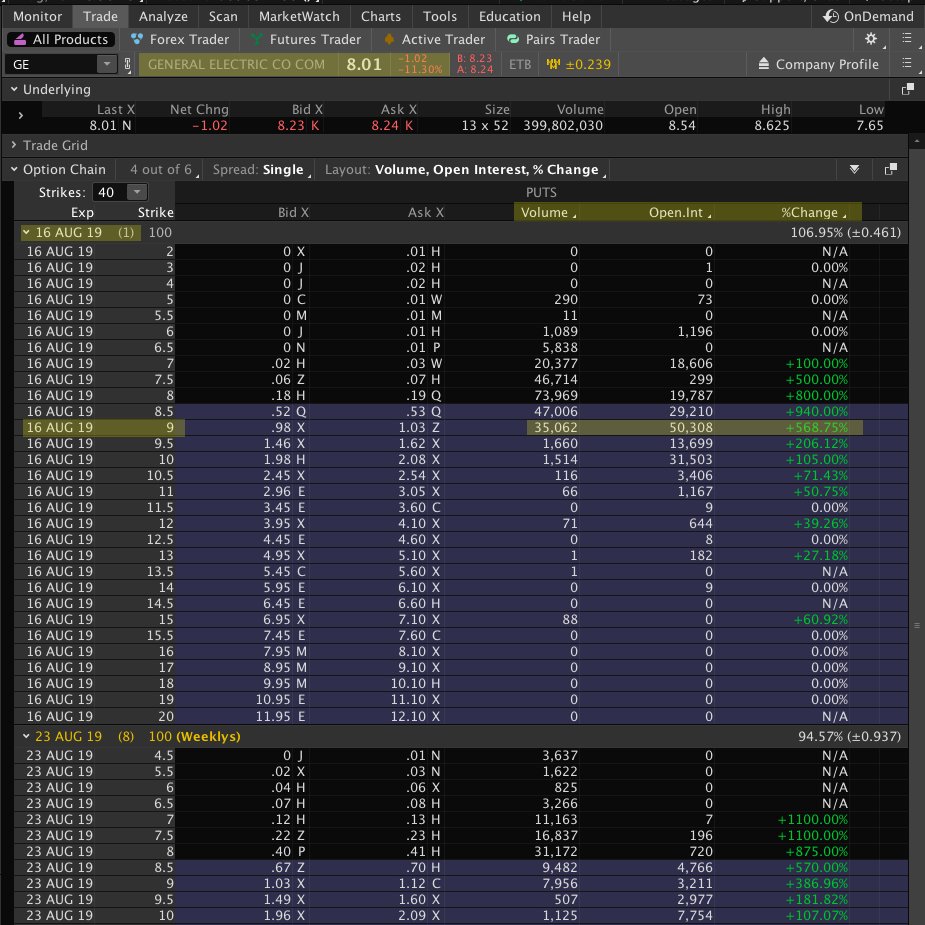This screenshot has height=925, width=925.
Task: Collapse the 16 AUG 19 expiration group
Action: [26, 232]
